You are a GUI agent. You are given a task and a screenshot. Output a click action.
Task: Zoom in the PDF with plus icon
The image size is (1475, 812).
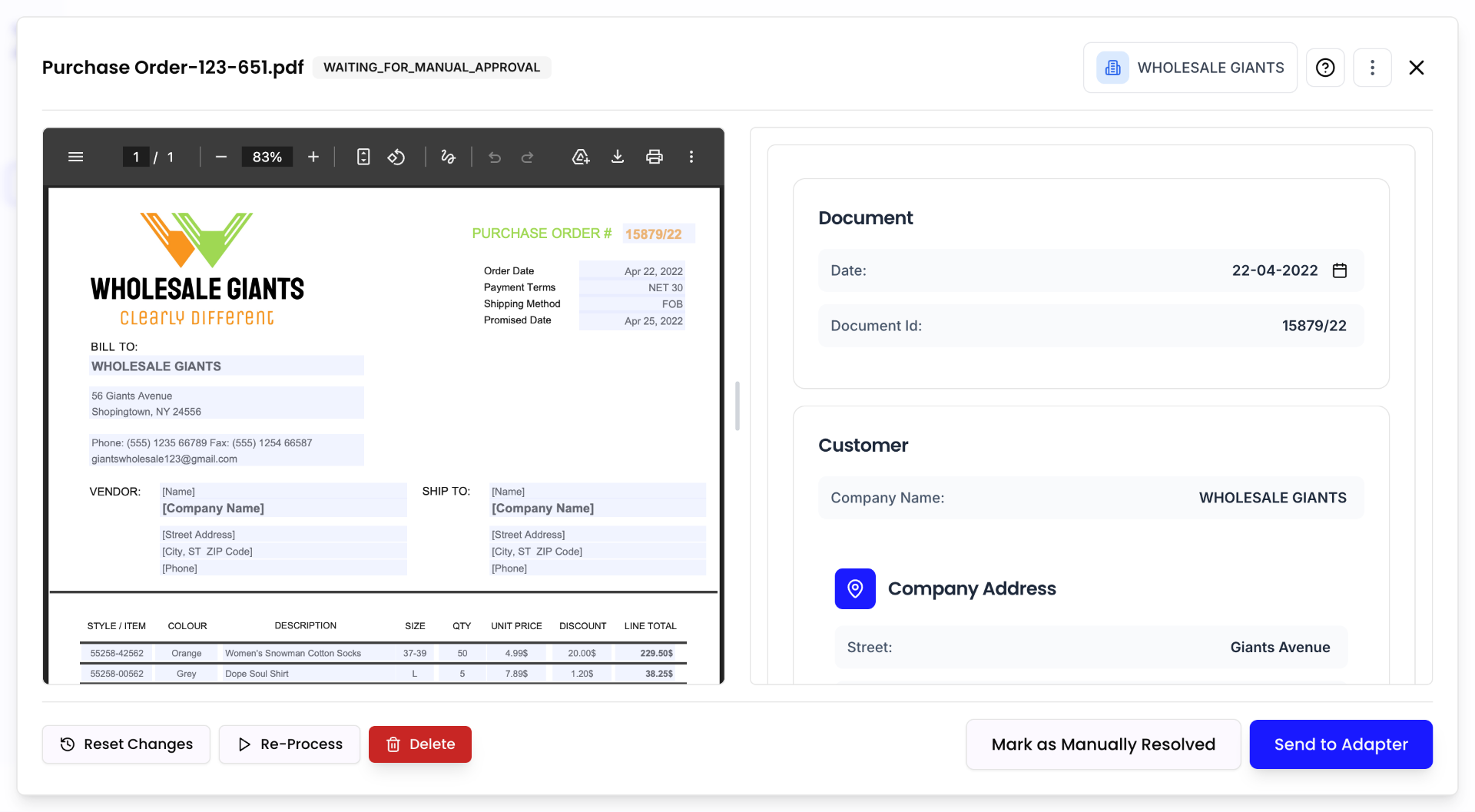click(313, 157)
